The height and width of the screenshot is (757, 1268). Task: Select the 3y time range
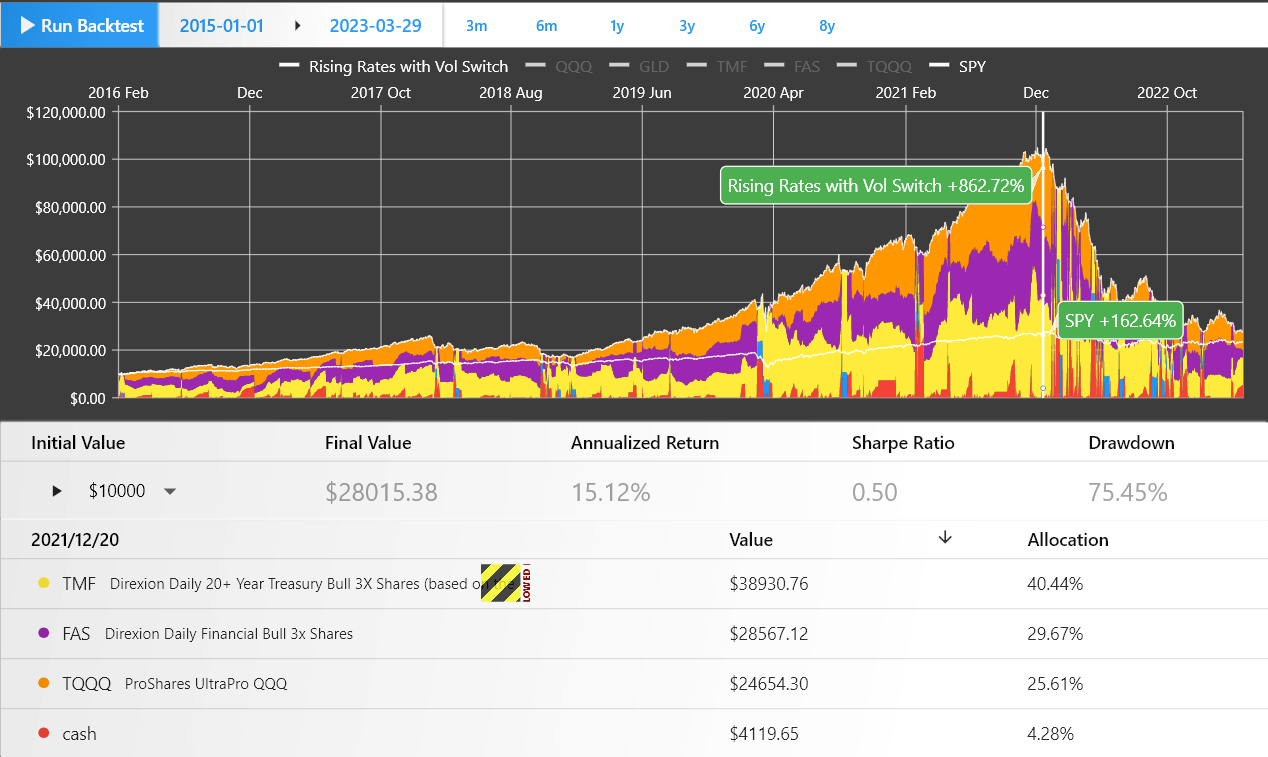[x=687, y=26]
